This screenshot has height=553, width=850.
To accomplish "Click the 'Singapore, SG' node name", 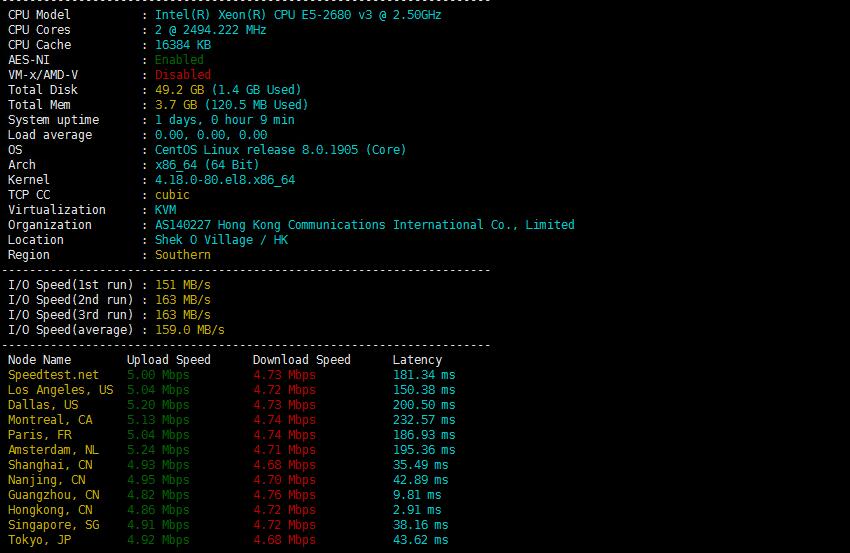I will click(54, 525).
